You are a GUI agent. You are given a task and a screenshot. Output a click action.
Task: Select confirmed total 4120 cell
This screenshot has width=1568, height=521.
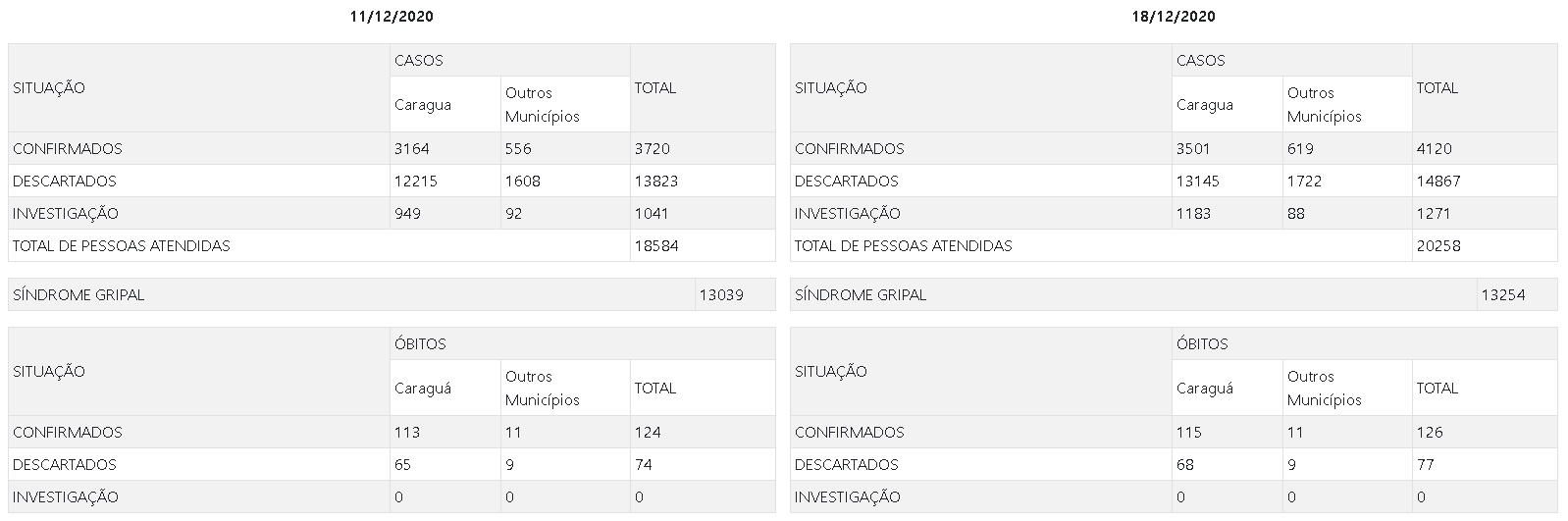[1485, 149]
